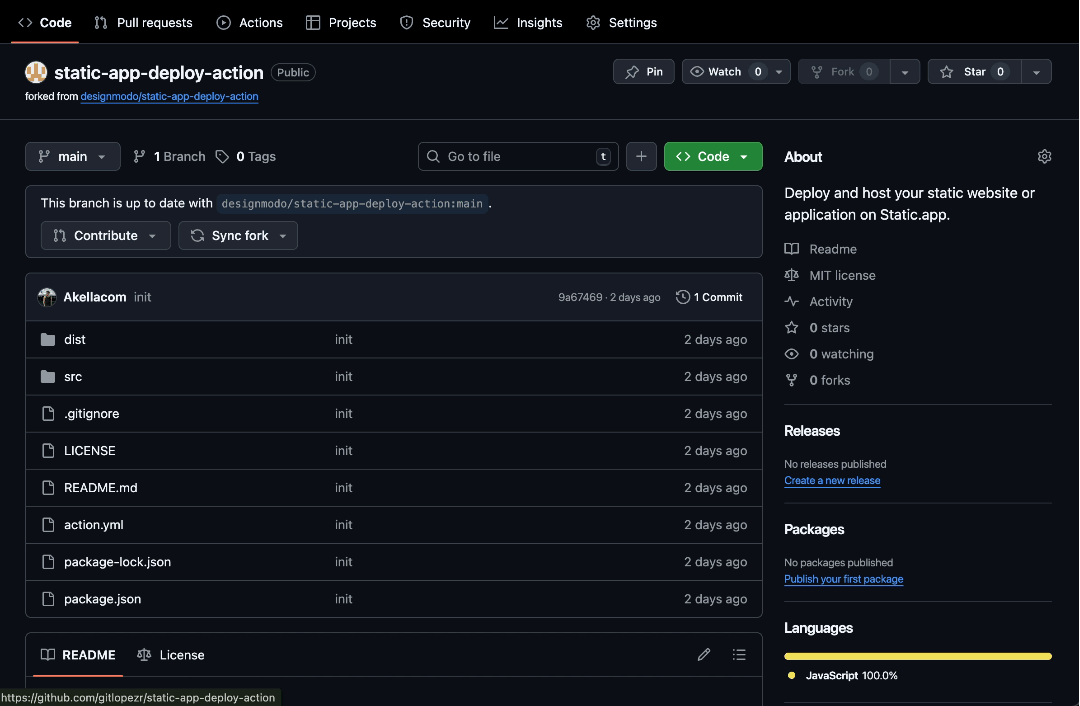
Task: Click the README.md file icon
Action: (x=48, y=488)
